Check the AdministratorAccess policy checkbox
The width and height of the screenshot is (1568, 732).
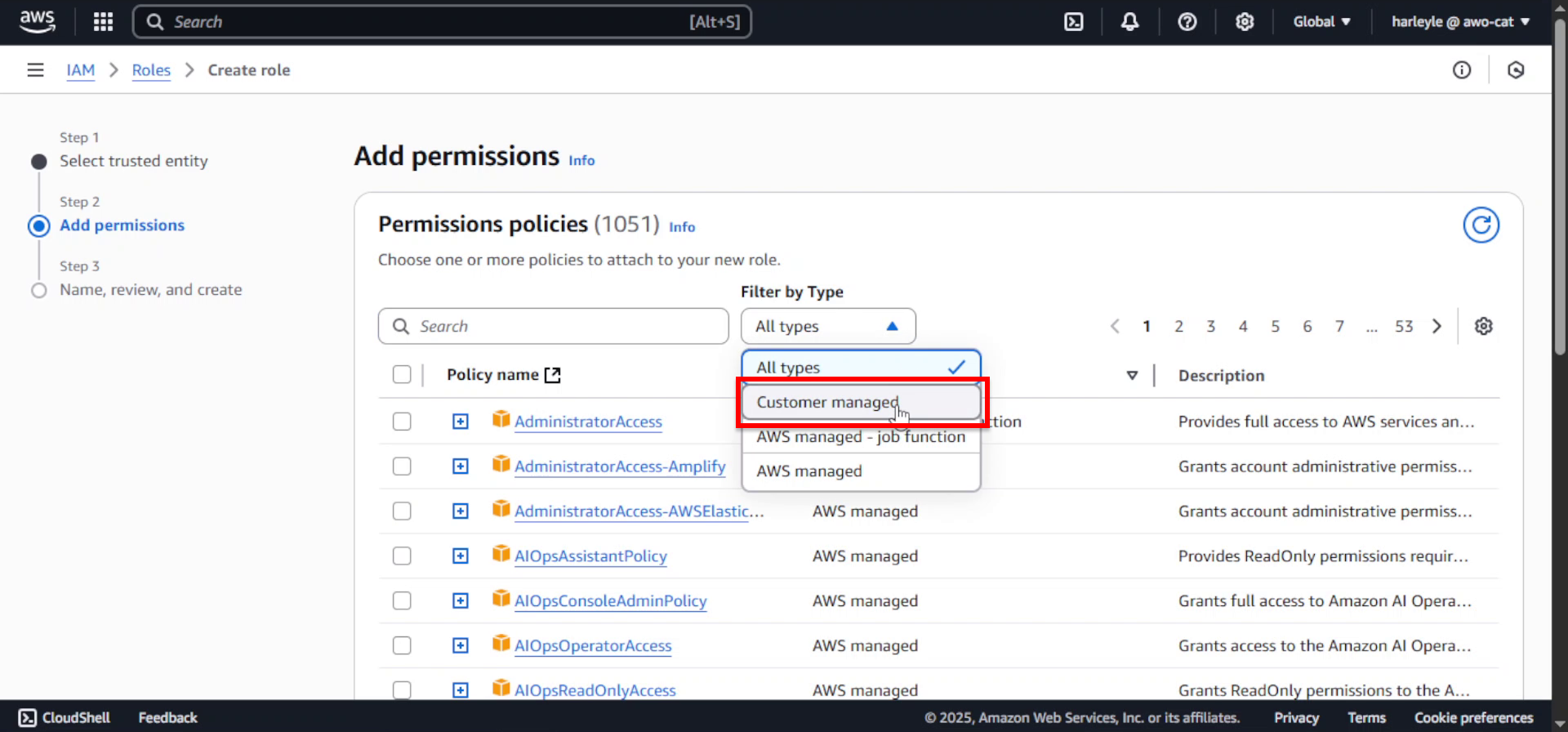pos(402,422)
